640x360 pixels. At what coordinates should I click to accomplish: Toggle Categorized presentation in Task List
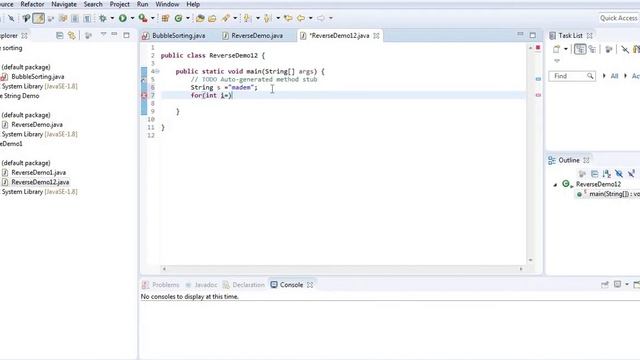click(580, 49)
